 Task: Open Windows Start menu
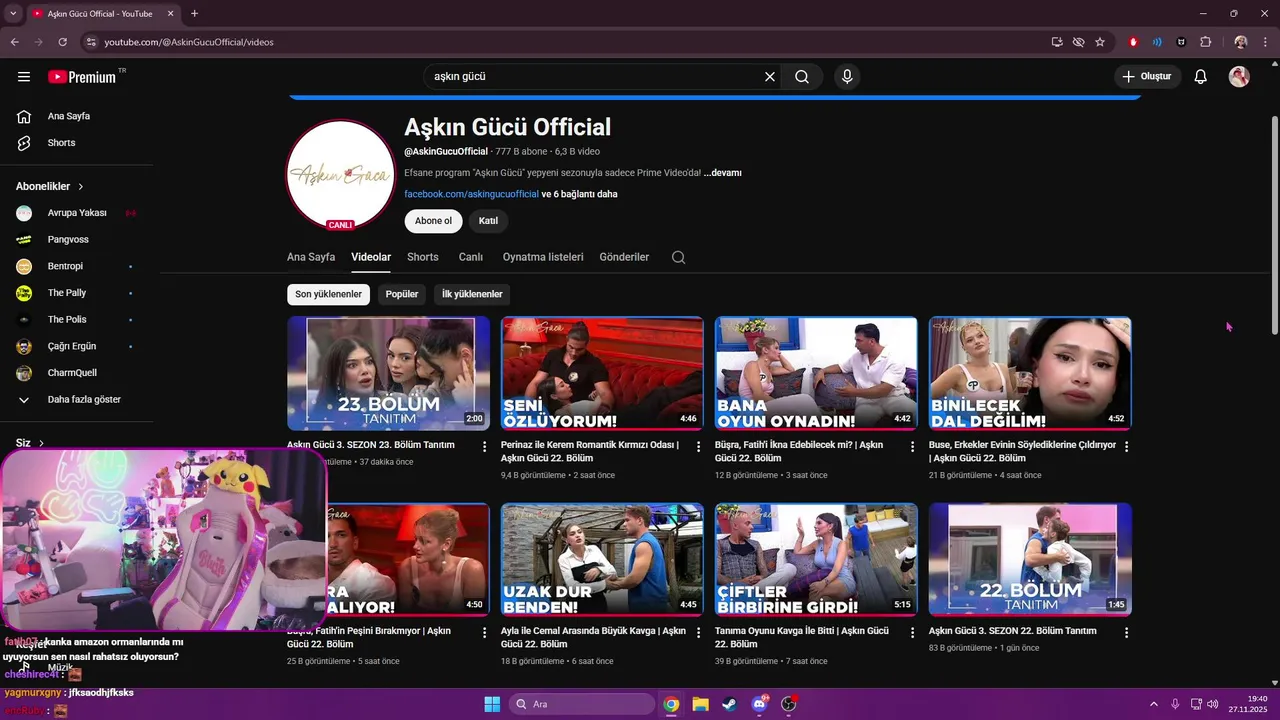click(492, 704)
